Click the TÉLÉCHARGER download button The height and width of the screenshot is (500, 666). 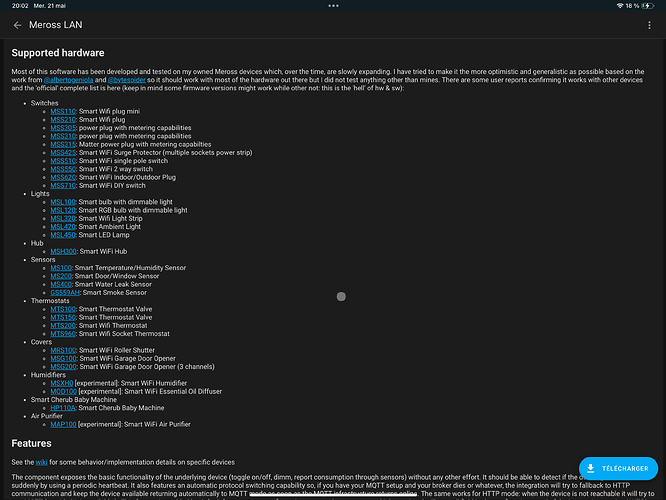point(618,468)
